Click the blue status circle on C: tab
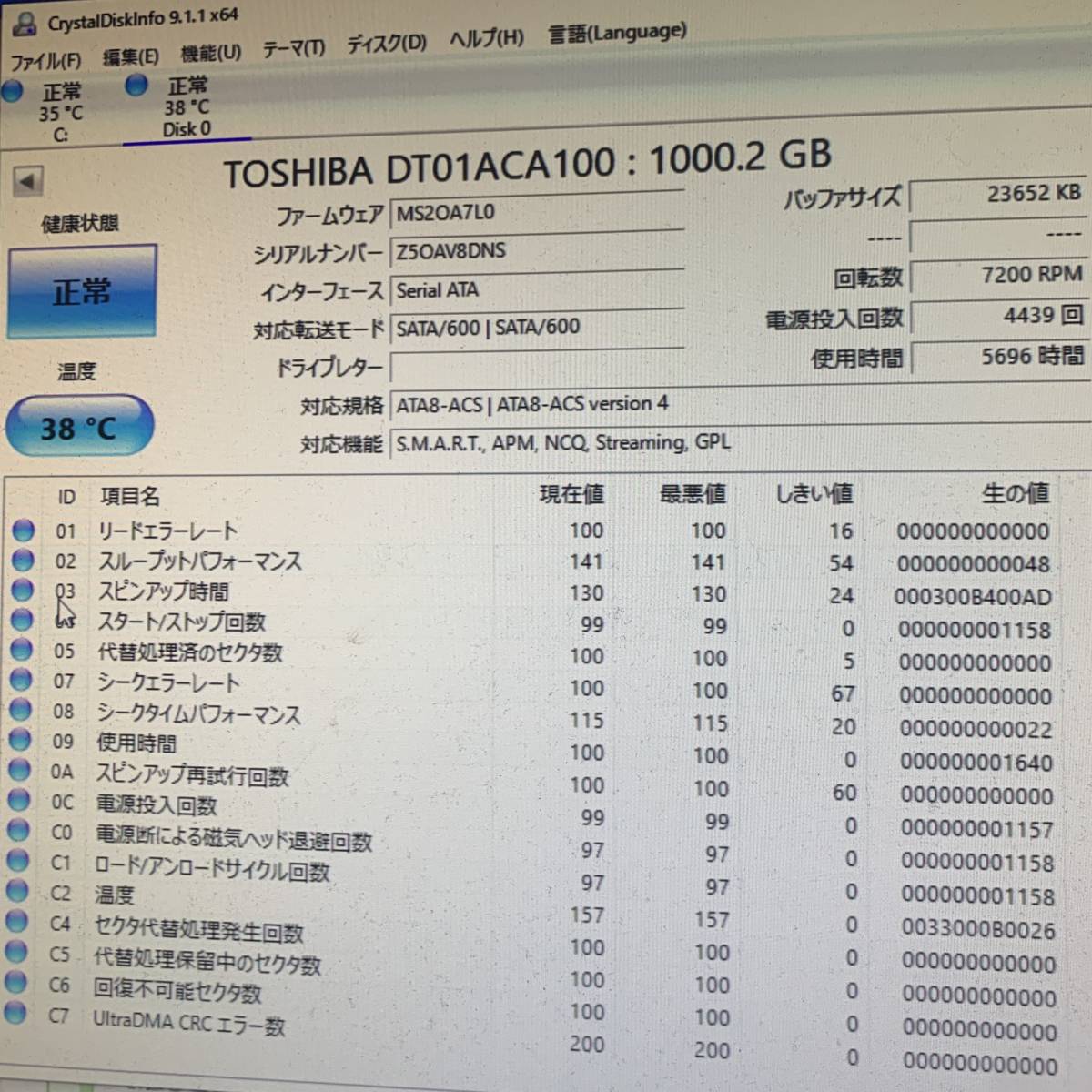The width and height of the screenshot is (1092, 1092). point(12,91)
